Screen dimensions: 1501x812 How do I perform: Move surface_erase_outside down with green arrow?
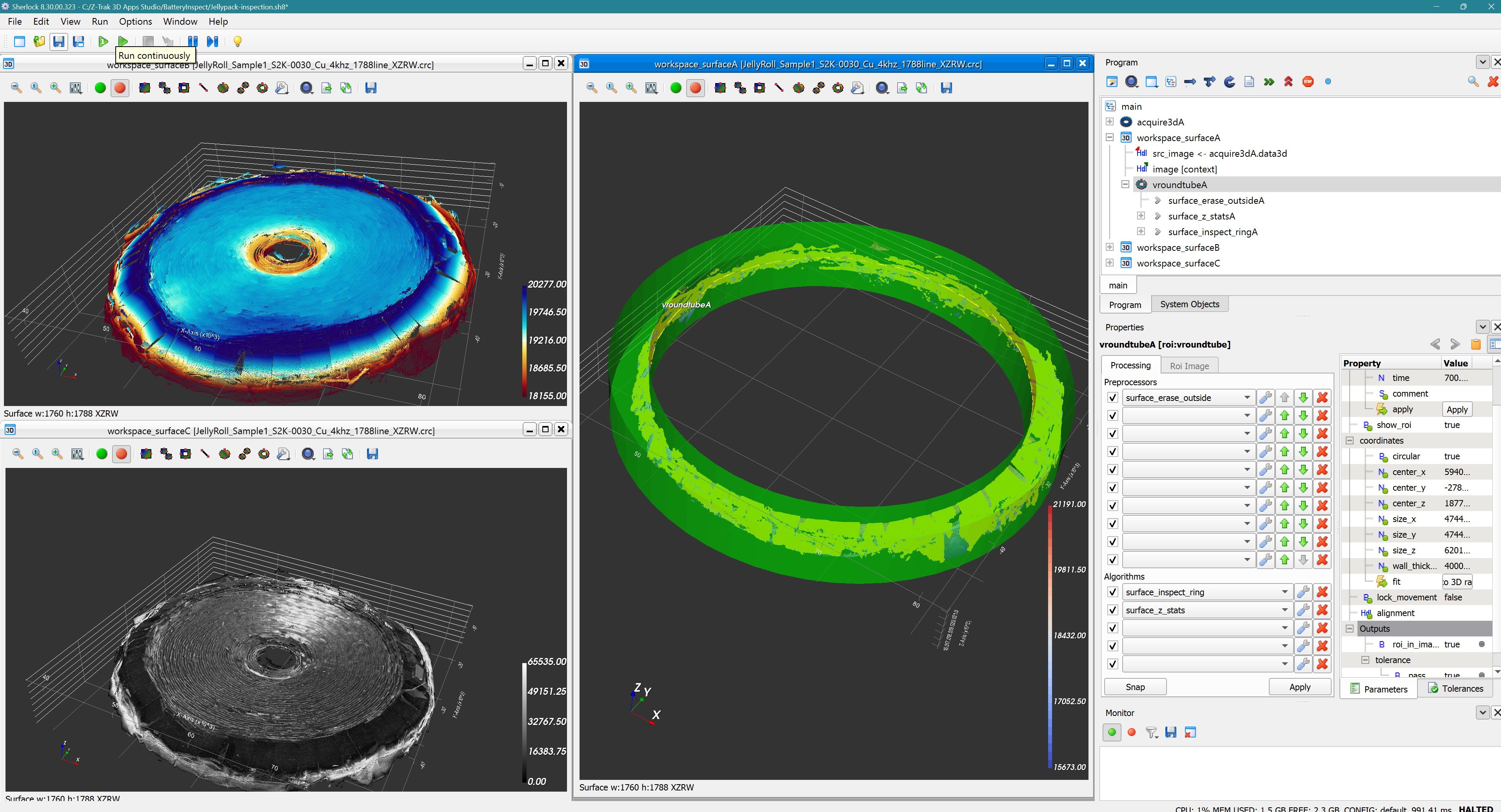click(x=1303, y=398)
